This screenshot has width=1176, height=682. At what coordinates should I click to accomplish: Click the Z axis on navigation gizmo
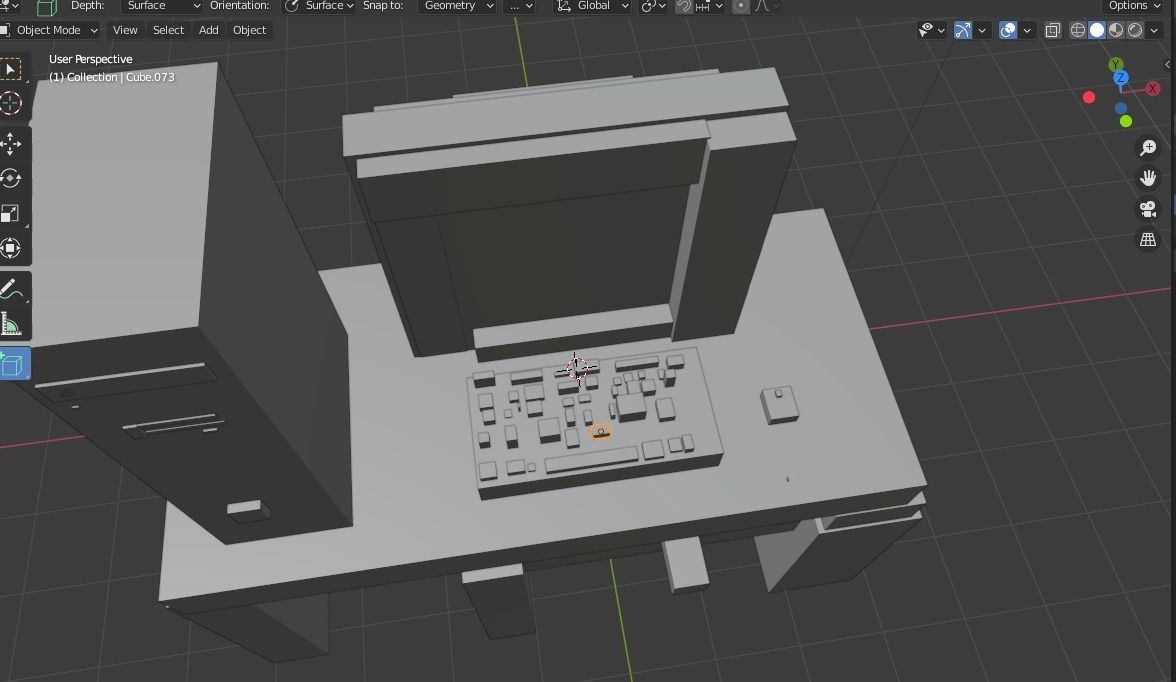click(x=1121, y=78)
